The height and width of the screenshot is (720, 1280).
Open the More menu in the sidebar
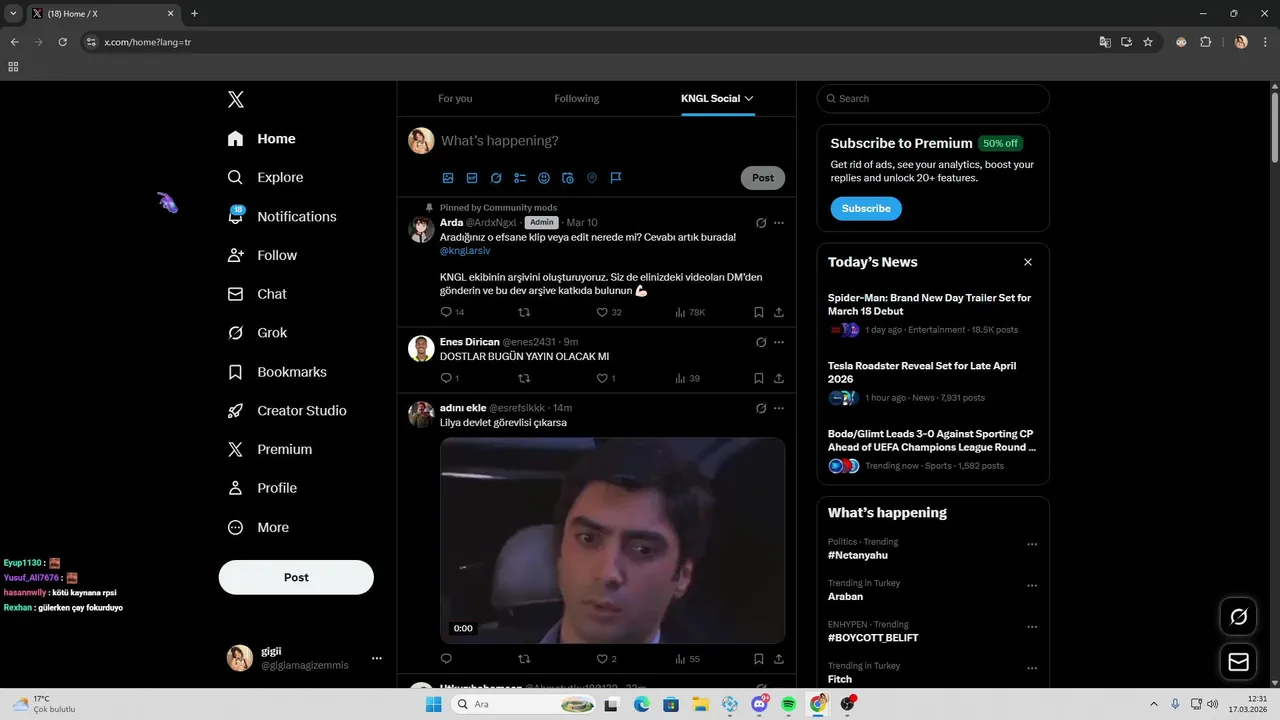258,527
